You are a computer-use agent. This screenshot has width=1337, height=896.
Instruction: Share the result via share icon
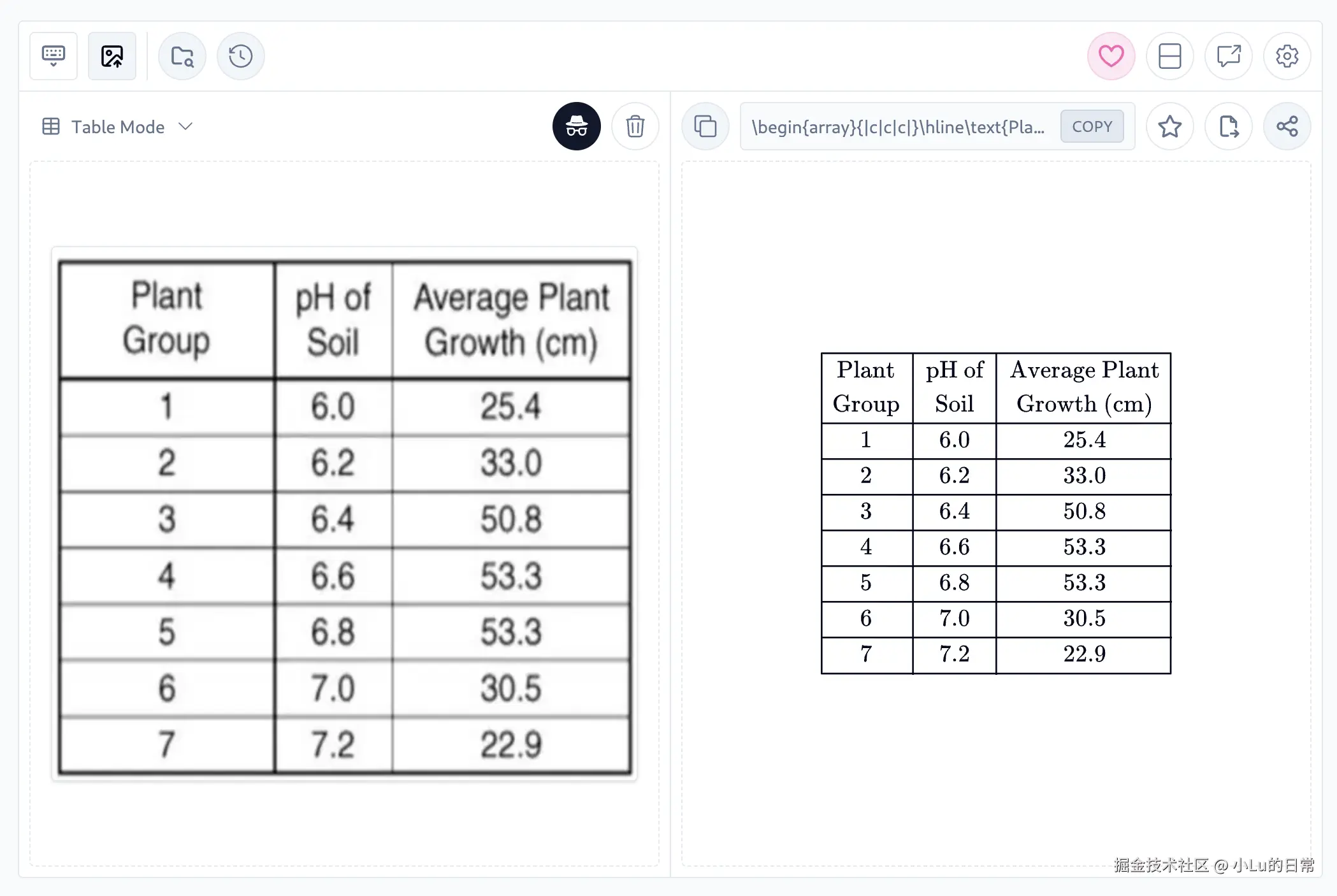(x=1287, y=126)
